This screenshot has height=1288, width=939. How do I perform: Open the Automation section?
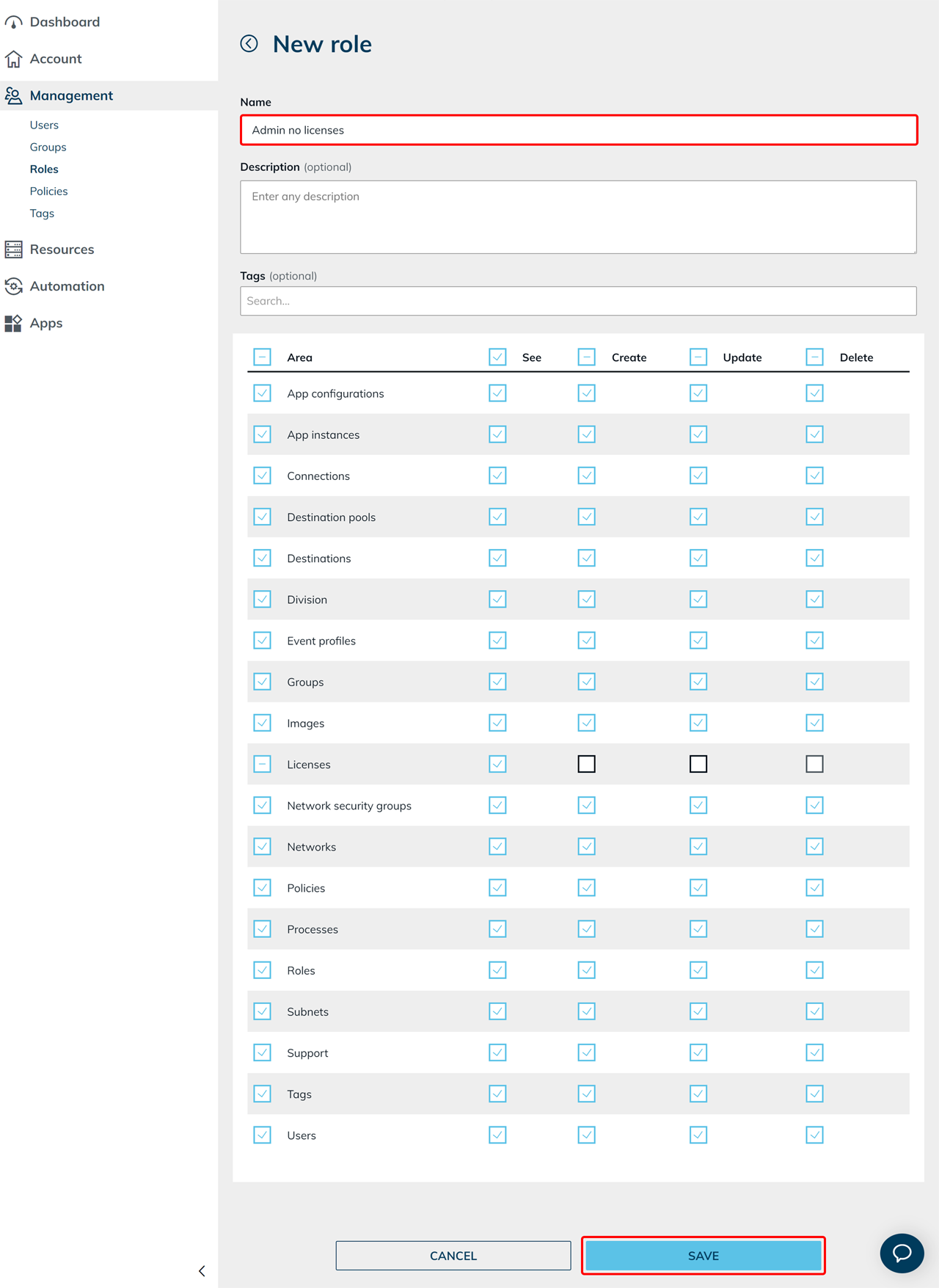pyautogui.click(x=67, y=286)
